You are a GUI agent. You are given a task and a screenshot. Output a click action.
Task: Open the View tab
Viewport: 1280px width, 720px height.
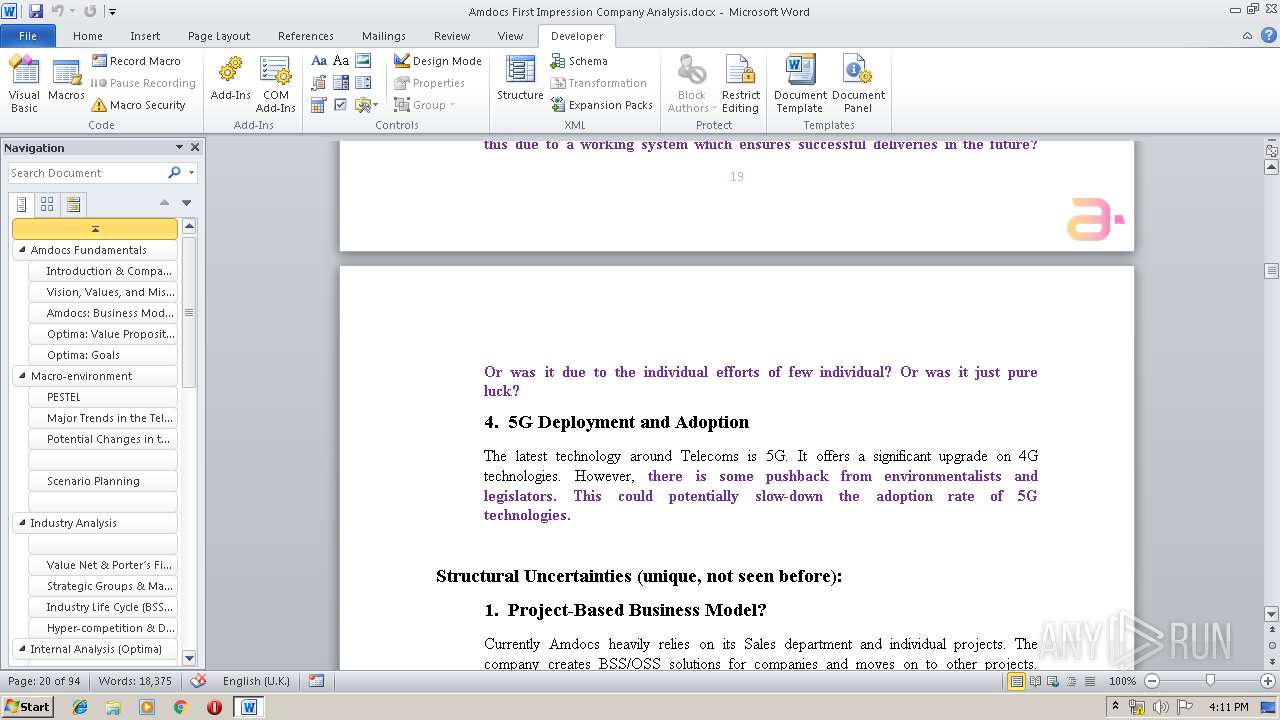tap(510, 36)
